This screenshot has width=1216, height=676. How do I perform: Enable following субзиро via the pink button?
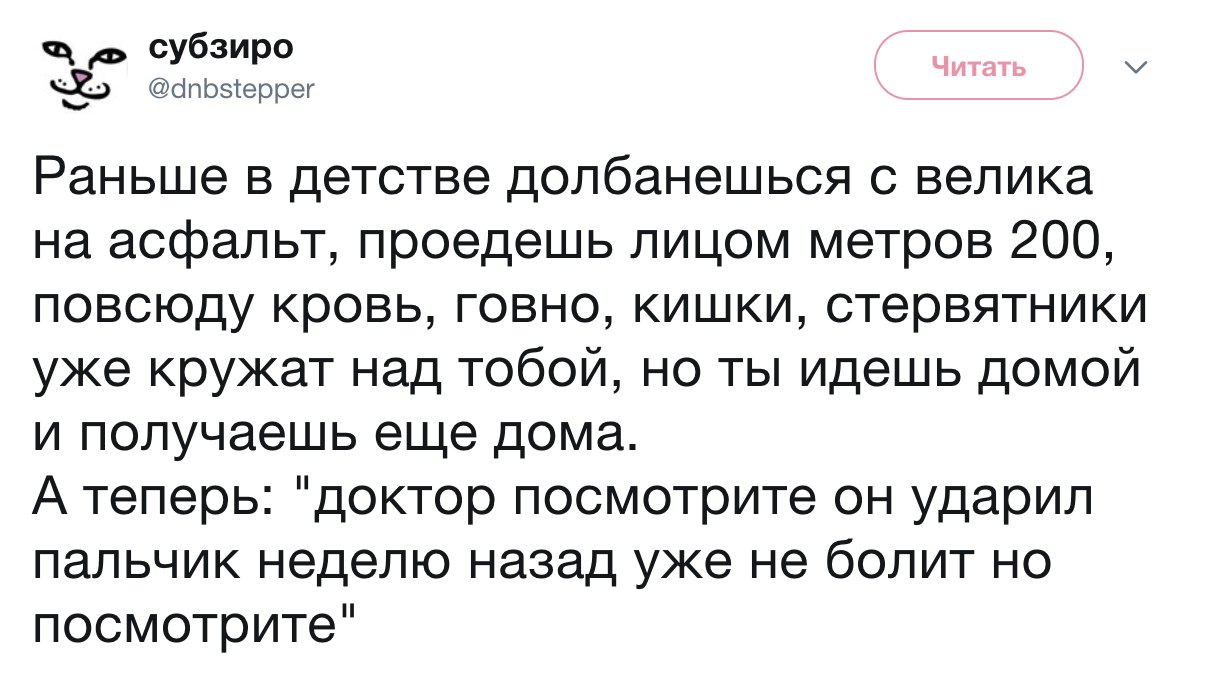pos(978,64)
